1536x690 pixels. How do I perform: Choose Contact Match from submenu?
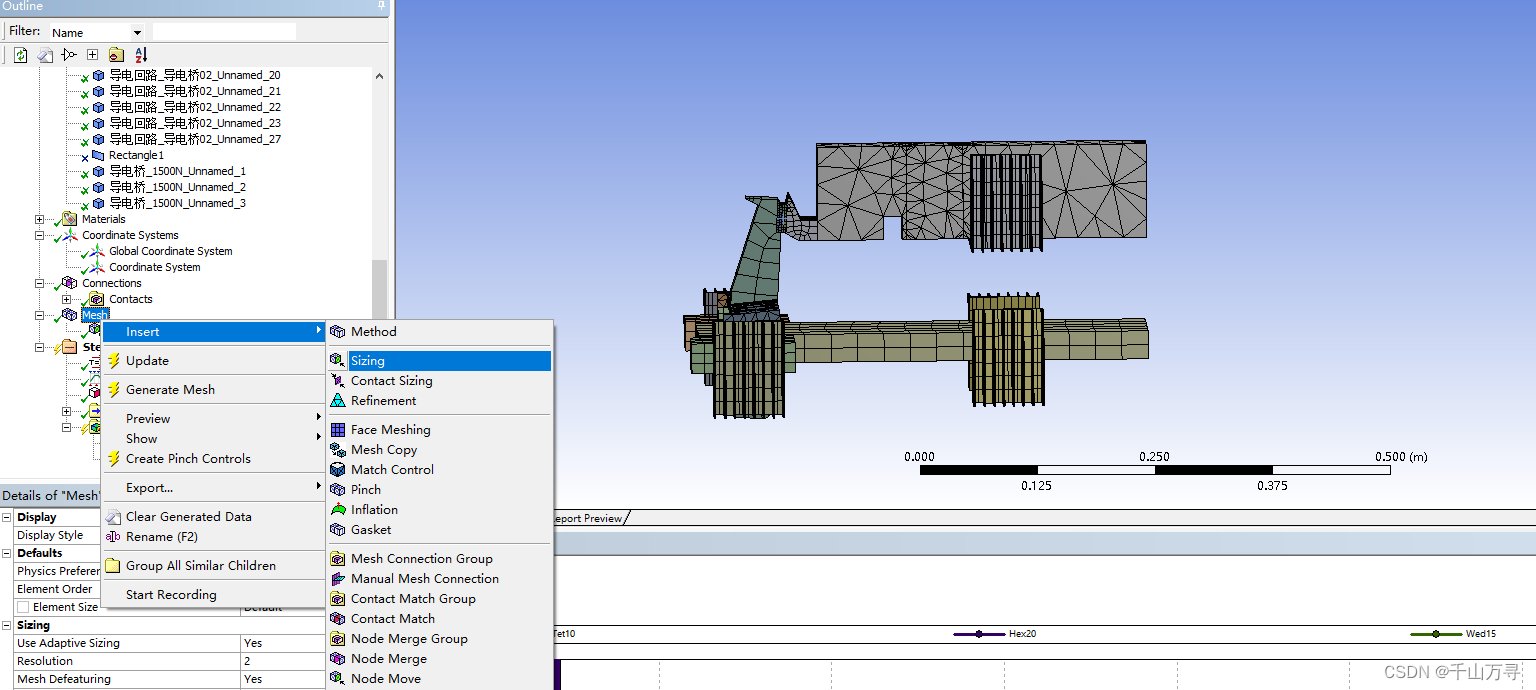click(439, 619)
